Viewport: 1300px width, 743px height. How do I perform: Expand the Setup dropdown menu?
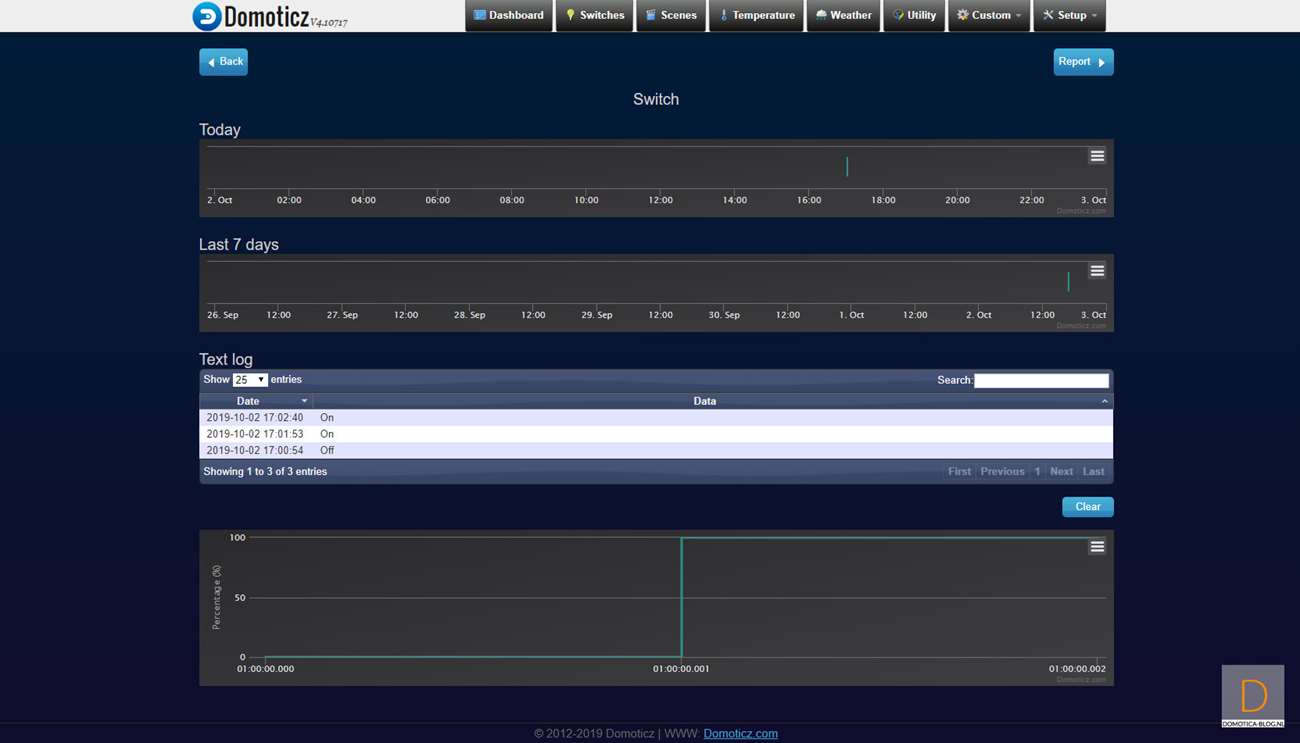click(x=1070, y=16)
